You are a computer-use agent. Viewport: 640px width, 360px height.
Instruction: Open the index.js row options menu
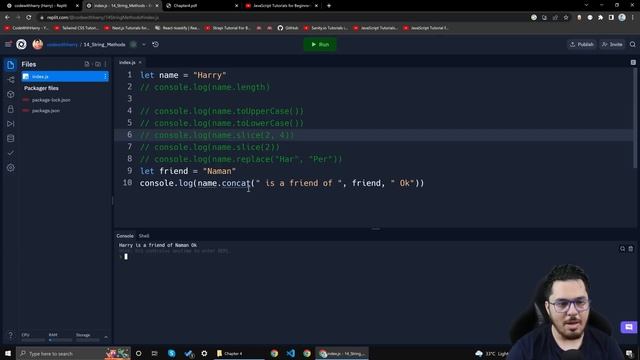105,76
